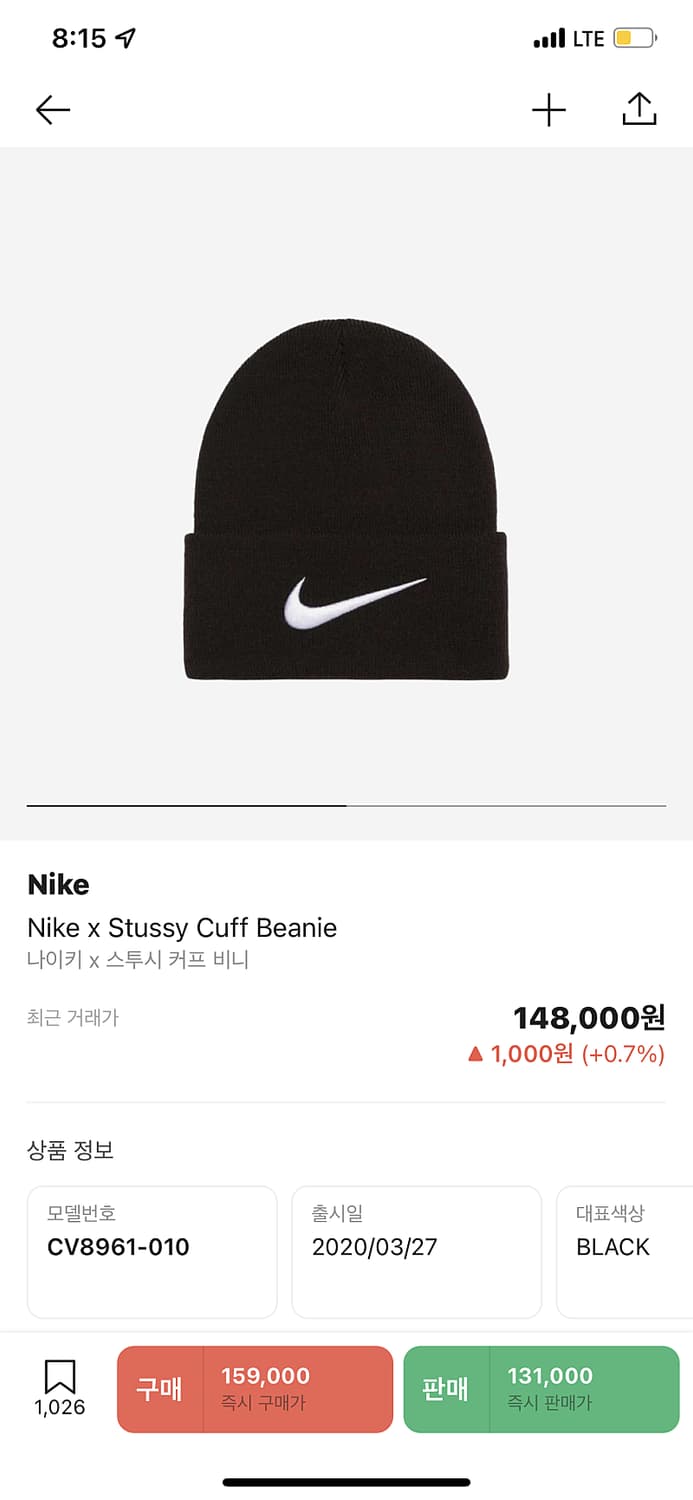Tap the image carousel progress bar

[346, 805]
